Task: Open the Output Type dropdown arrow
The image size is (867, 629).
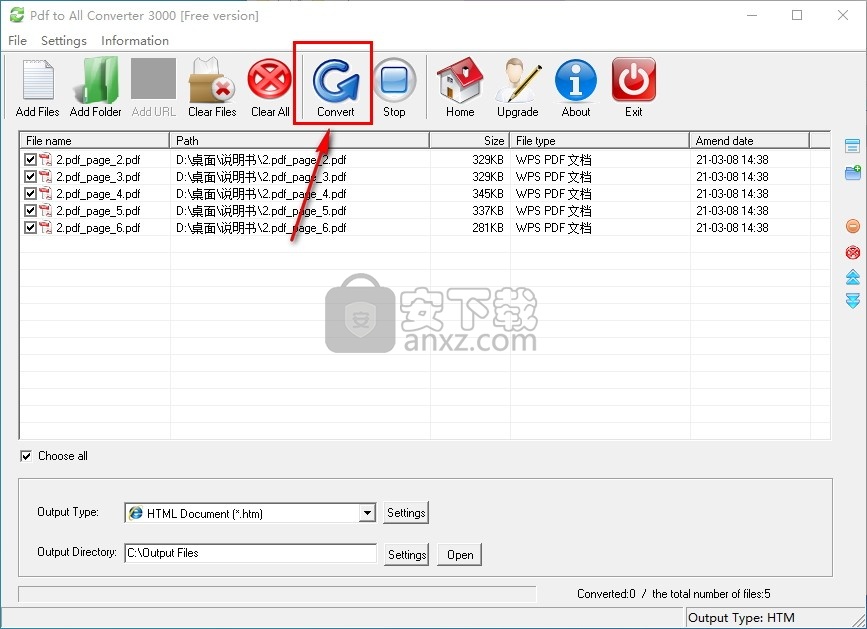Action: pyautogui.click(x=367, y=513)
